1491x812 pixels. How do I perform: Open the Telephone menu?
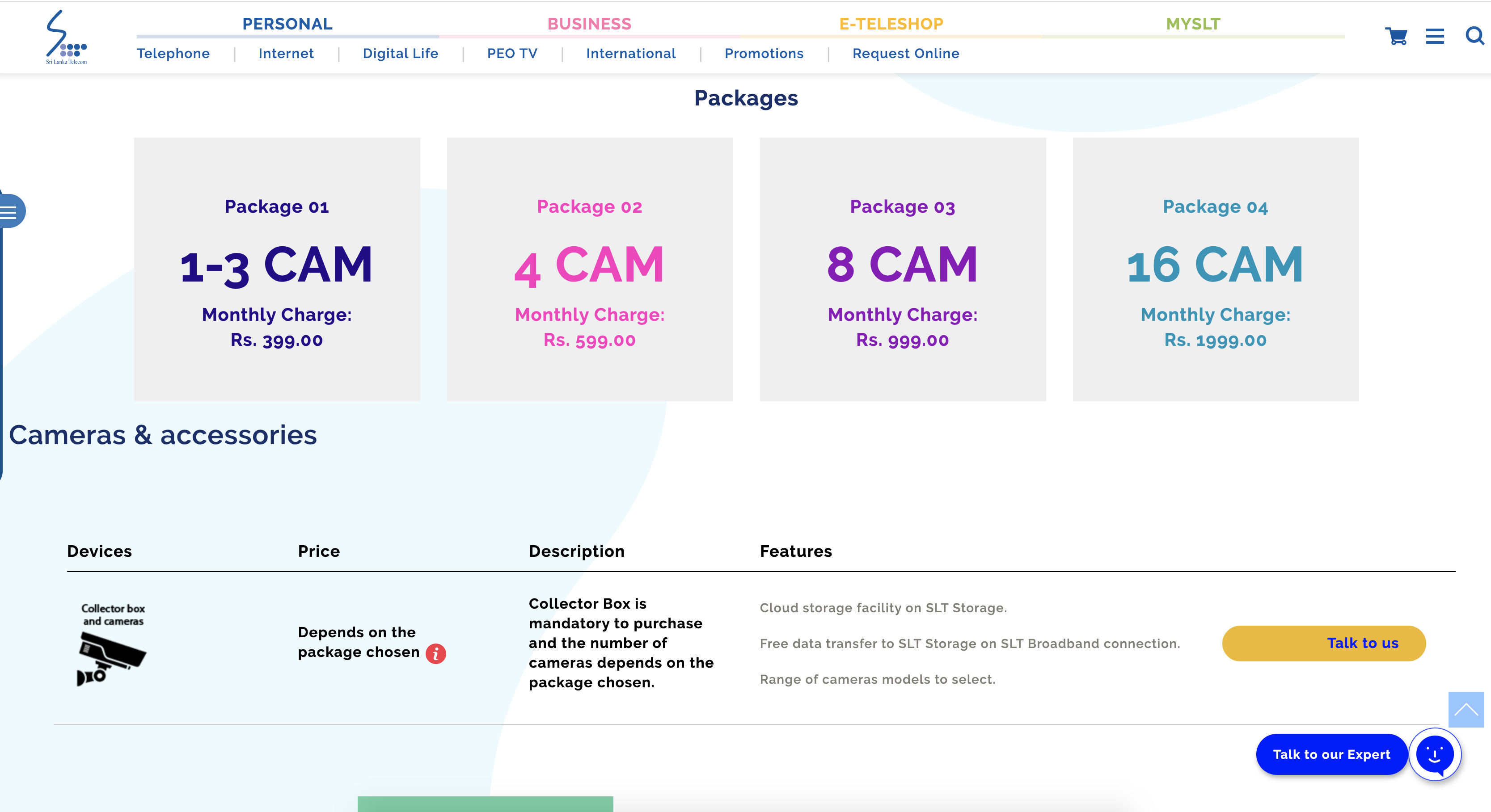click(173, 53)
